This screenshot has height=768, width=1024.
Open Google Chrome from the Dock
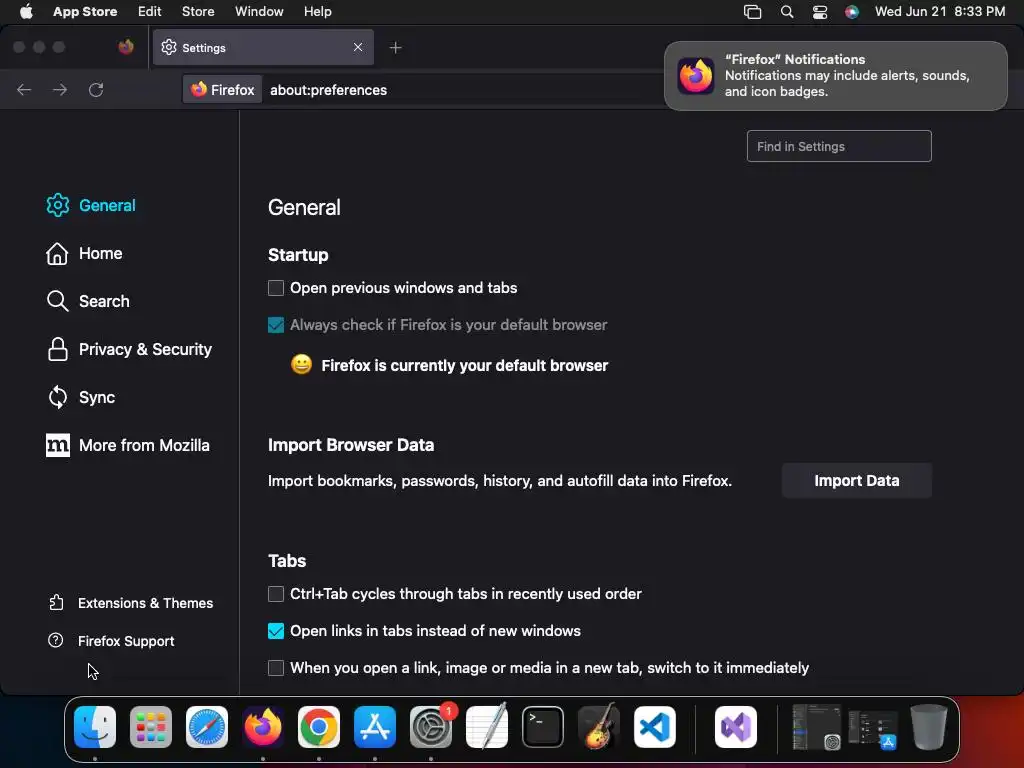[x=319, y=726]
